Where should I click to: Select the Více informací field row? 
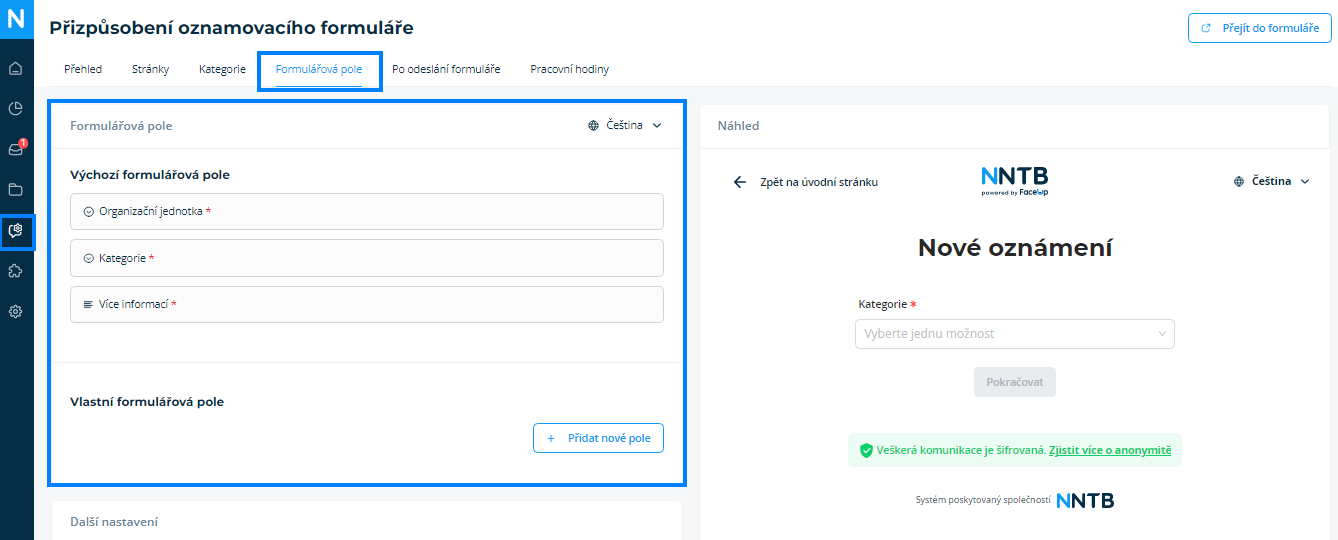pyautogui.click(x=367, y=304)
